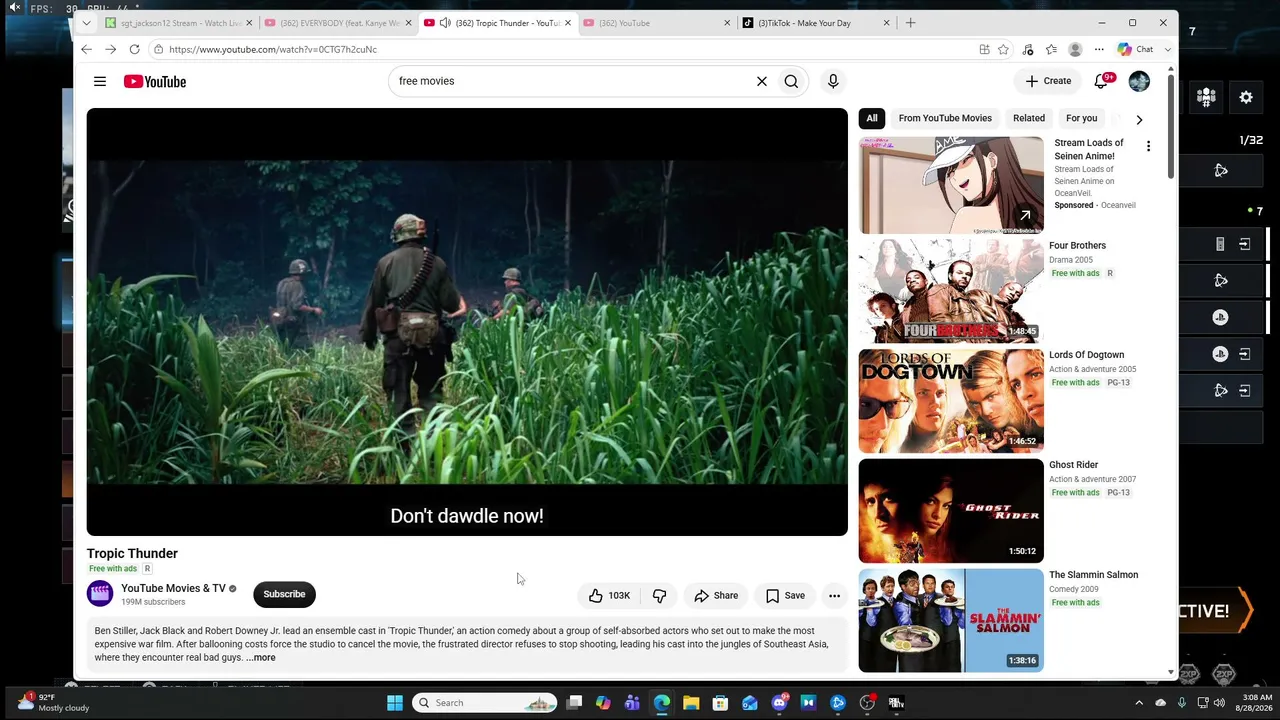Run the YouTube search with magnifier button
The width and height of the screenshot is (1280, 720).
(791, 81)
